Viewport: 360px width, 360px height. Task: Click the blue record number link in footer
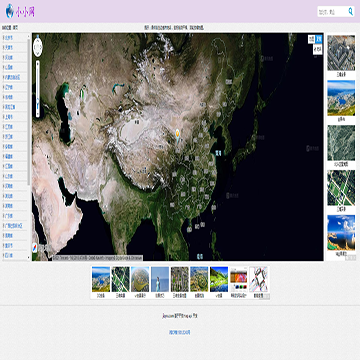pyautogui.click(x=180, y=332)
